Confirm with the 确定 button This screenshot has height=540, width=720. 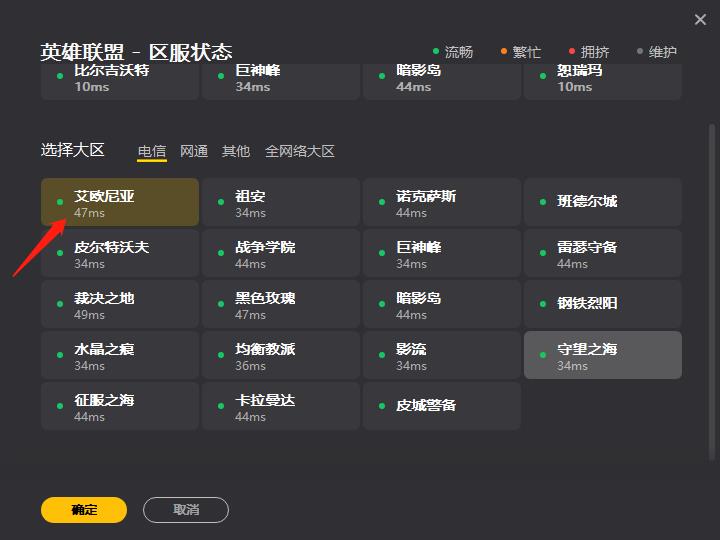[84, 510]
